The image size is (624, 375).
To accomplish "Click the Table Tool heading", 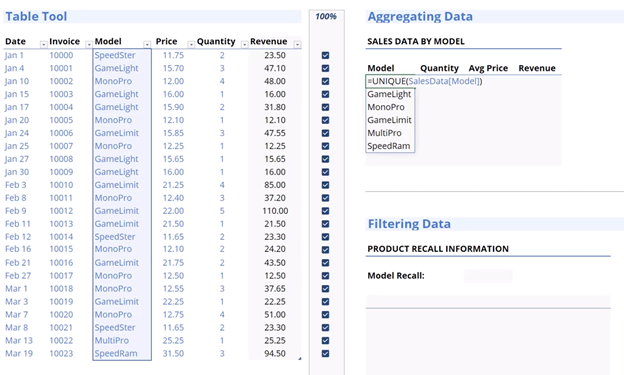I will click(36, 17).
